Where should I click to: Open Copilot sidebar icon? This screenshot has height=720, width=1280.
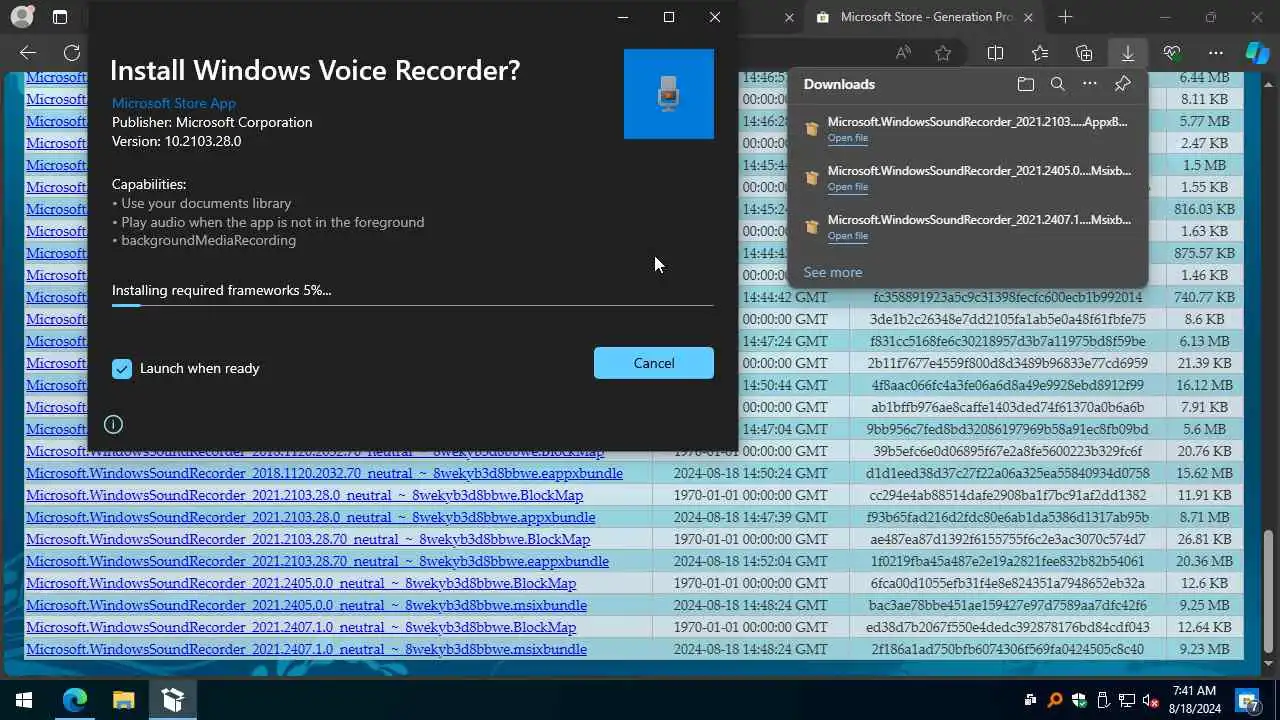[x=1257, y=53]
